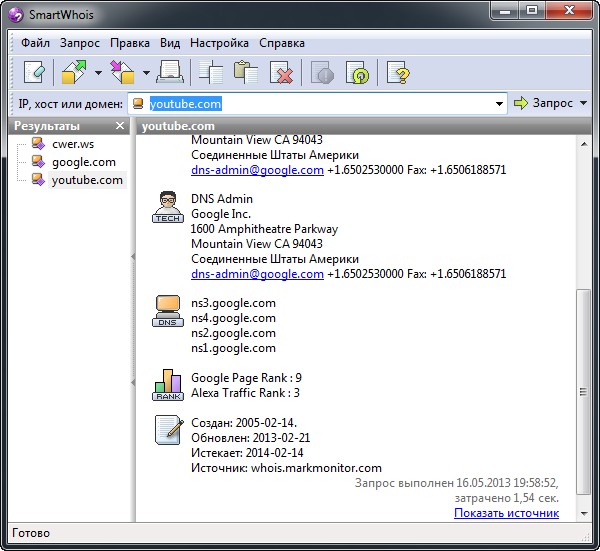Click the Paste toolbar icon
Image resolution: width=600 pixels, height=551 pixels.
tap(246, 72)
